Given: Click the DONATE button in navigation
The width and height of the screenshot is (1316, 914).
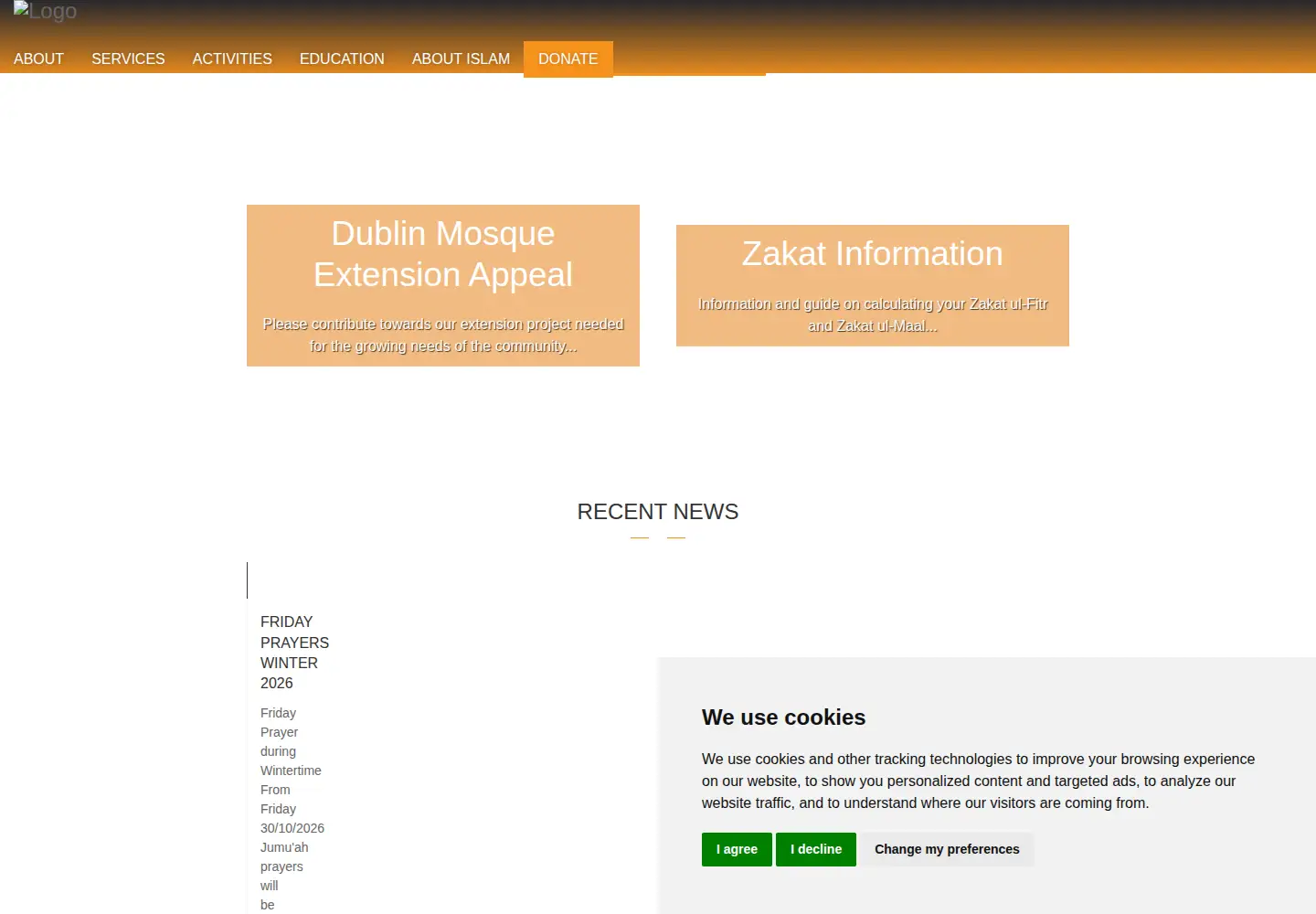Looking at the screenshot, I should coord(568,58).
